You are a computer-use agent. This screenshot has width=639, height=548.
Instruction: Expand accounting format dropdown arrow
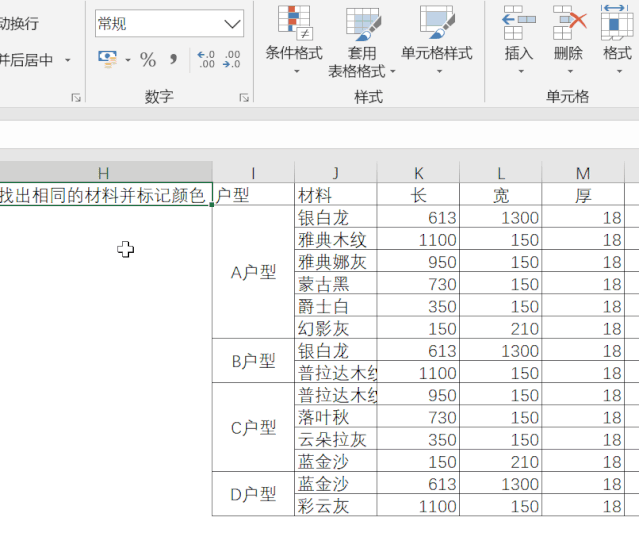click(128, 60)
